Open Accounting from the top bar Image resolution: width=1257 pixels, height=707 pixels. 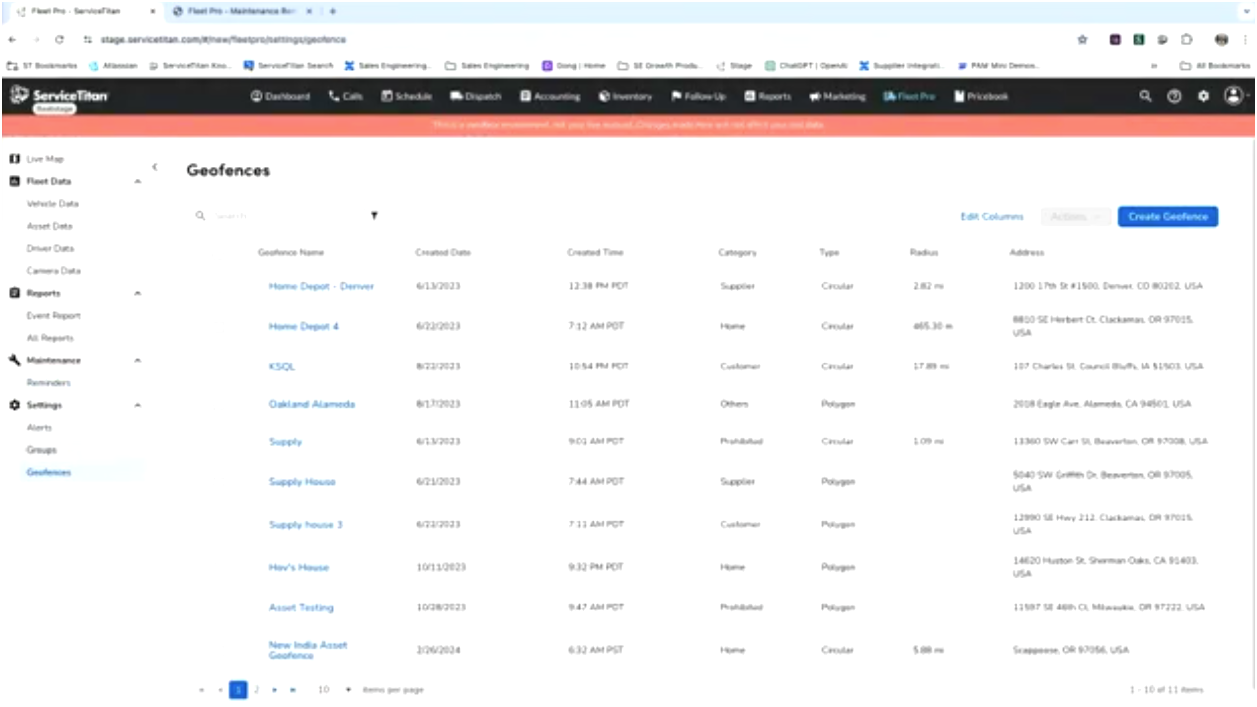click(x=550, y=97)
